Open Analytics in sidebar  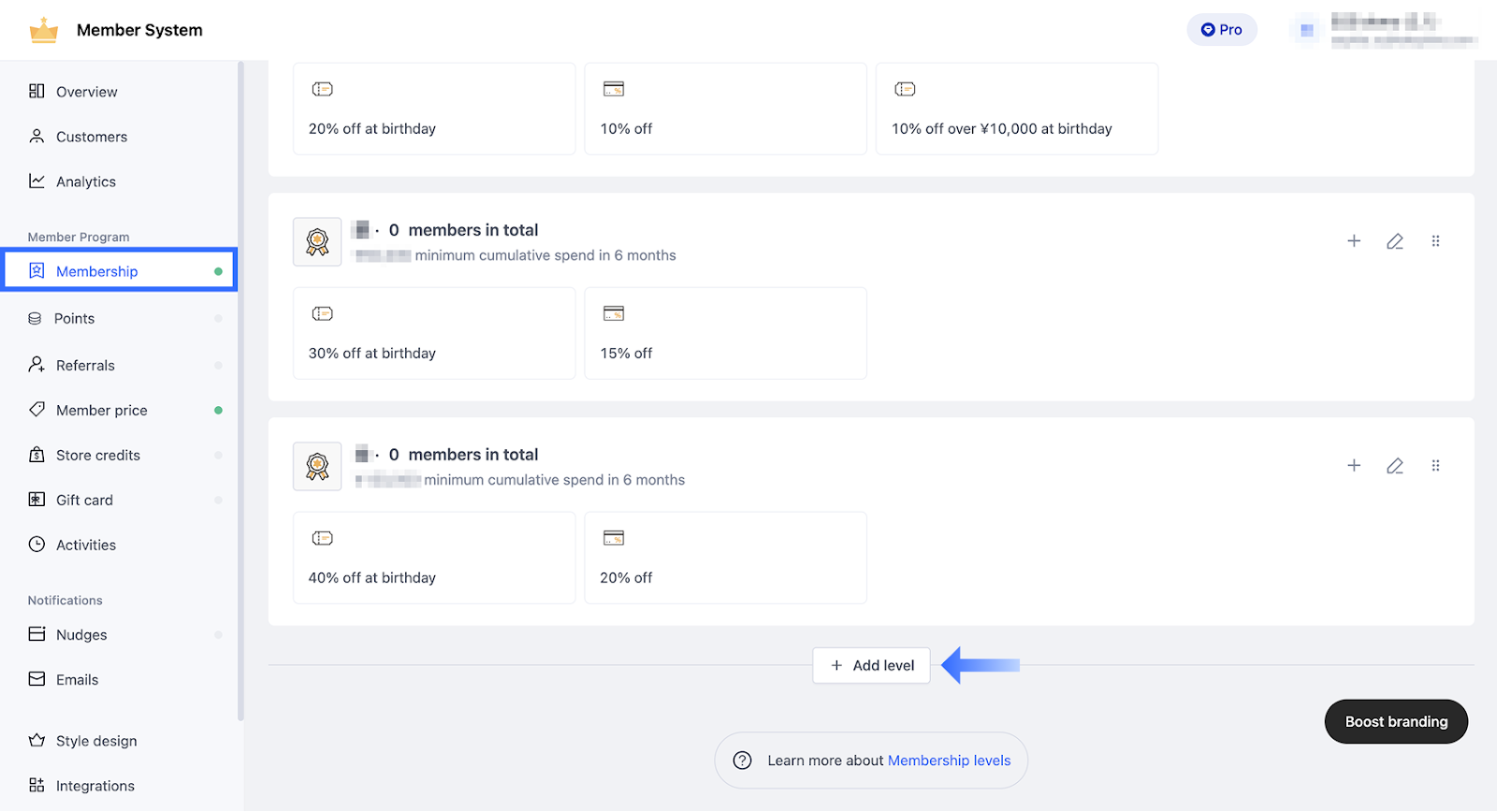click(x=86, y=181)
